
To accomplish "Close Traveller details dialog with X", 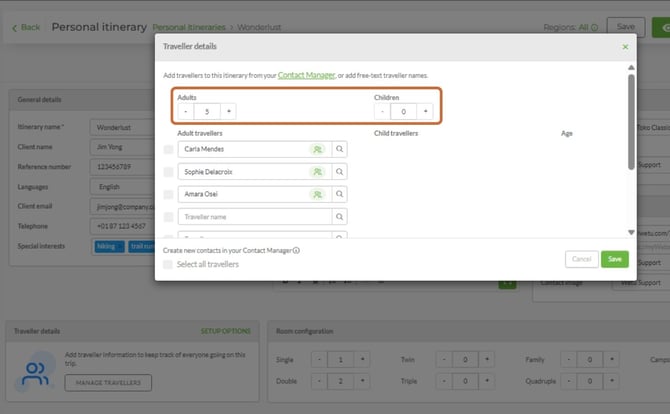I will click(625, 47).
